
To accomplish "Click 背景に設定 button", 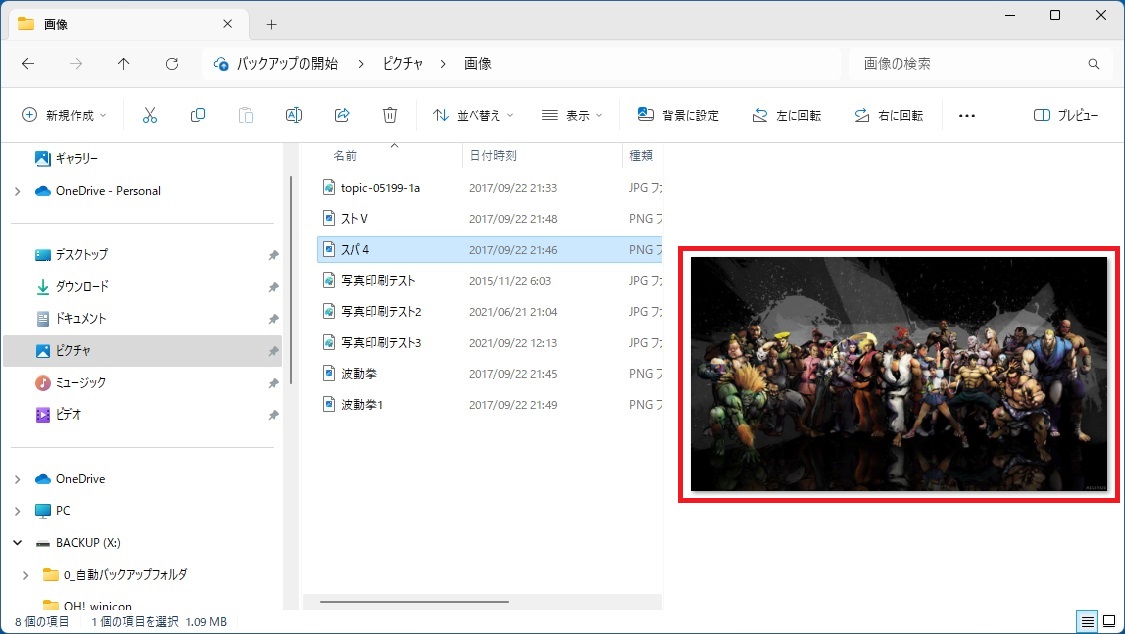I will (x=678, y=115).
